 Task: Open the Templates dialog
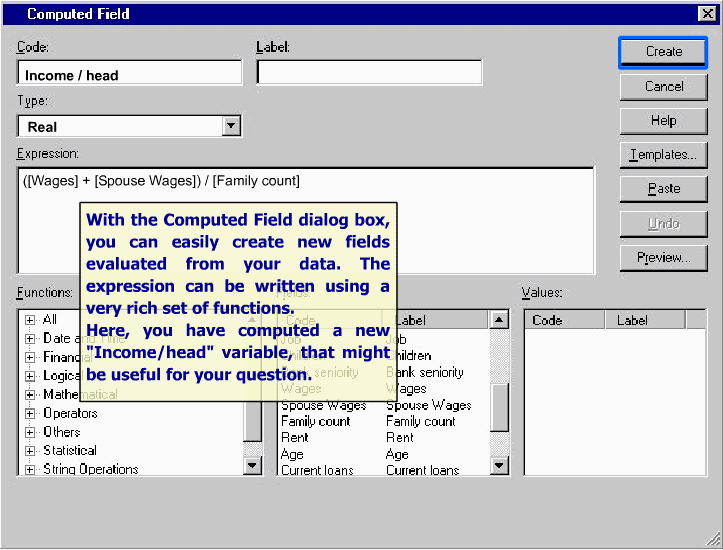coord(663,155)
